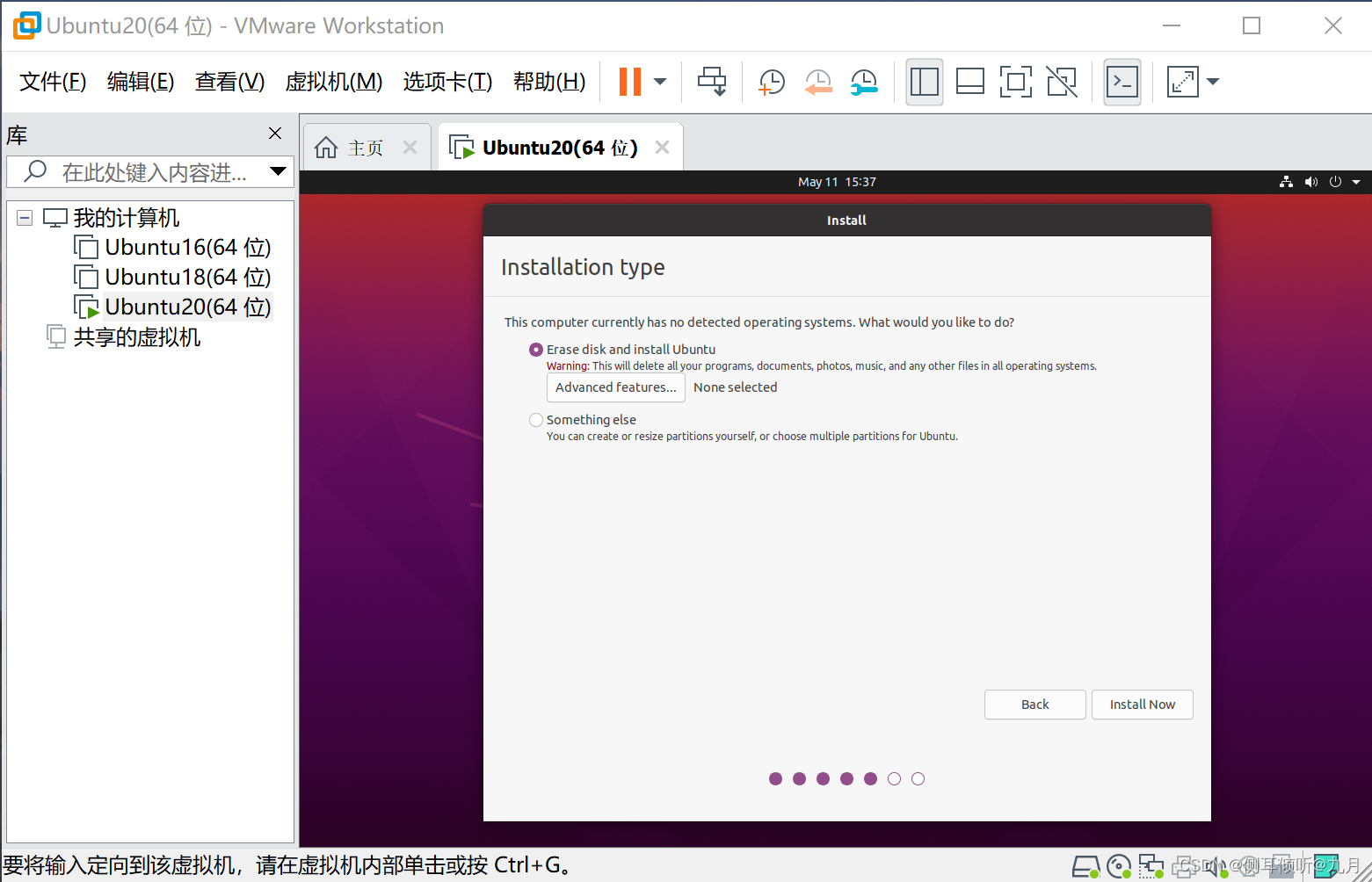The image size is (1372, 882).
Task: Enter full screen mode icon
Action: [1016, 82]
